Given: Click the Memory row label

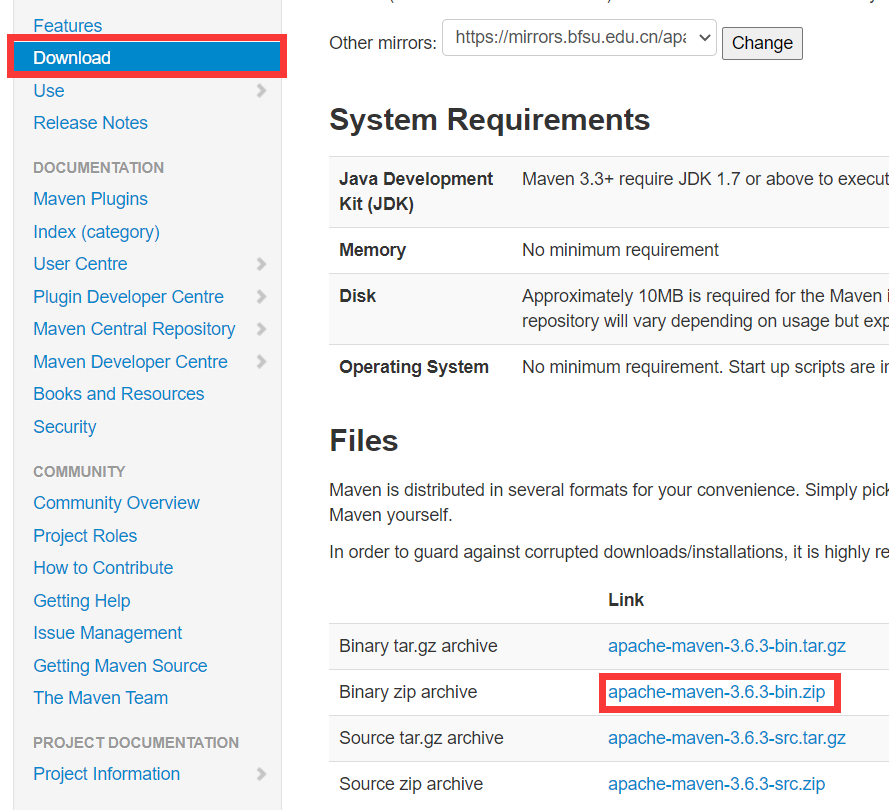Looking at the screenshot, I should click(372, 250).
